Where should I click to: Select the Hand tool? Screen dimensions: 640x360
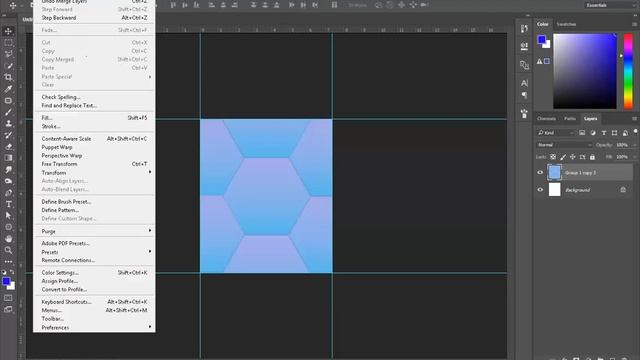click(8, 238)
